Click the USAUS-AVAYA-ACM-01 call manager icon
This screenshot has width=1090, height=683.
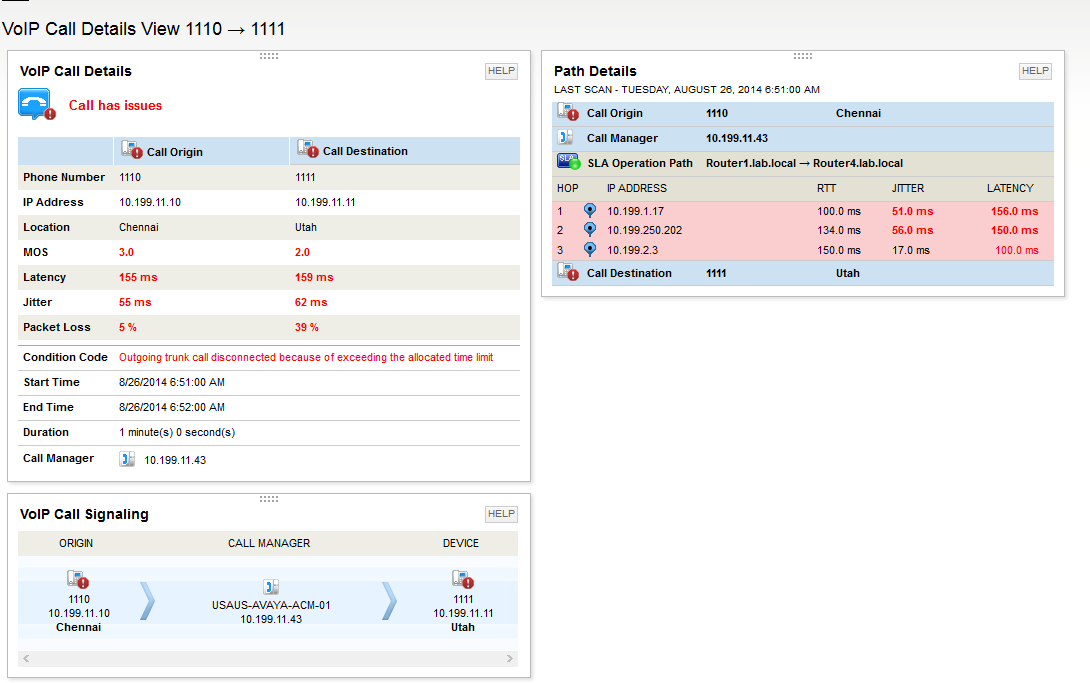[271, 586]
